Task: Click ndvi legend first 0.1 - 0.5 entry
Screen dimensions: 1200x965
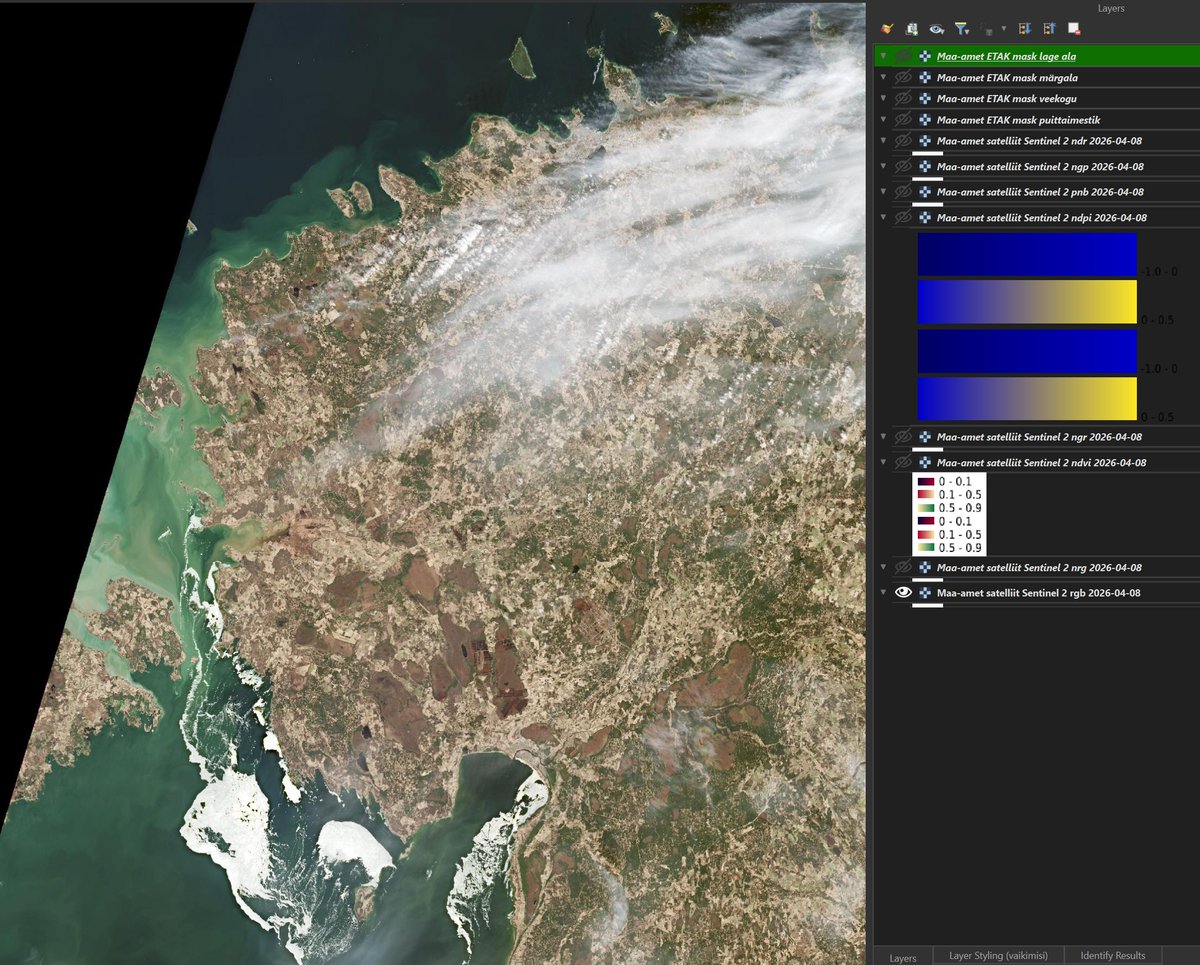Action: (949, 494)
